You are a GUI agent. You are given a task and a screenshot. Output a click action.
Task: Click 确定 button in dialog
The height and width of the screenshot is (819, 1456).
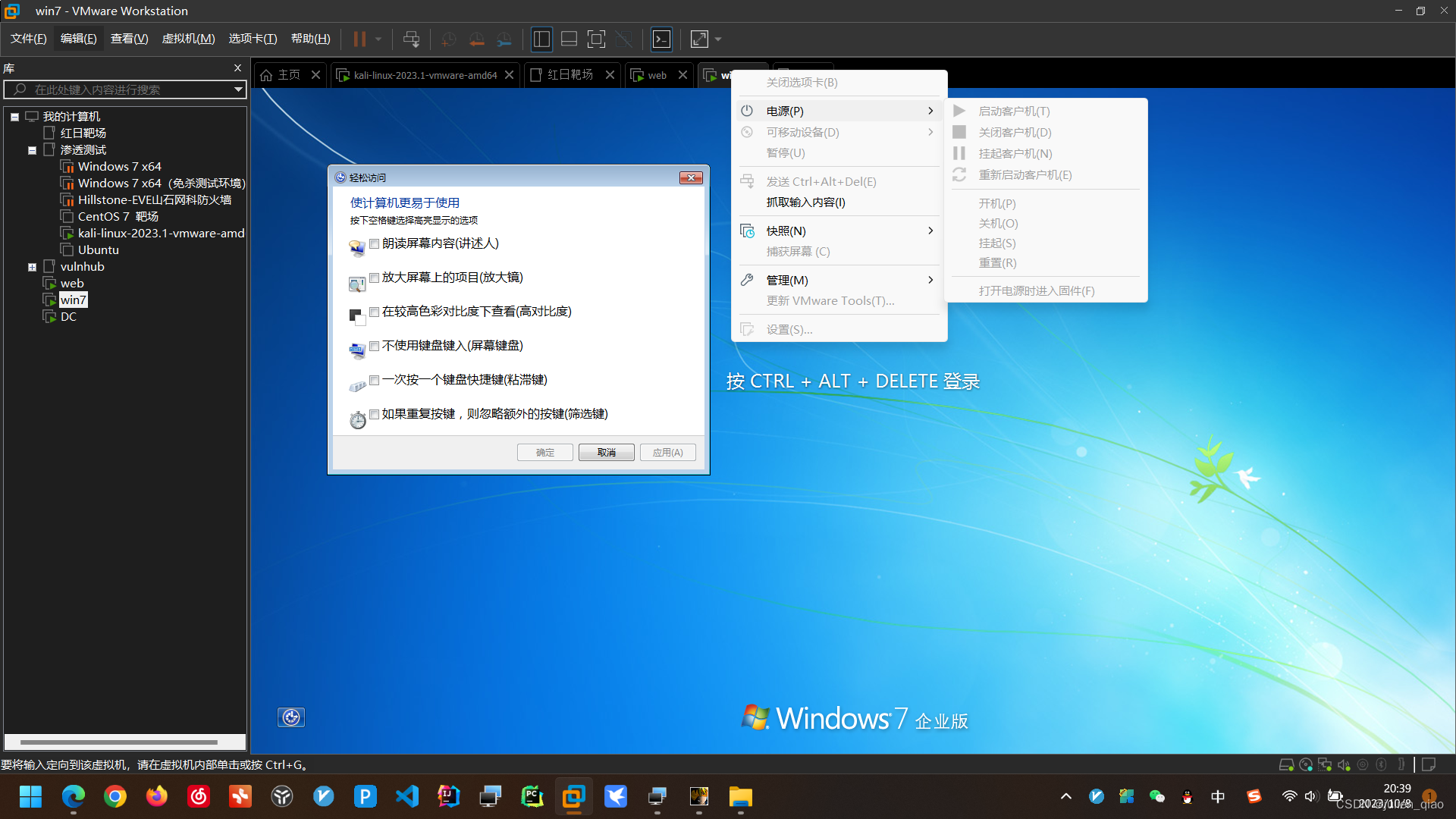[x=545, y=453]
